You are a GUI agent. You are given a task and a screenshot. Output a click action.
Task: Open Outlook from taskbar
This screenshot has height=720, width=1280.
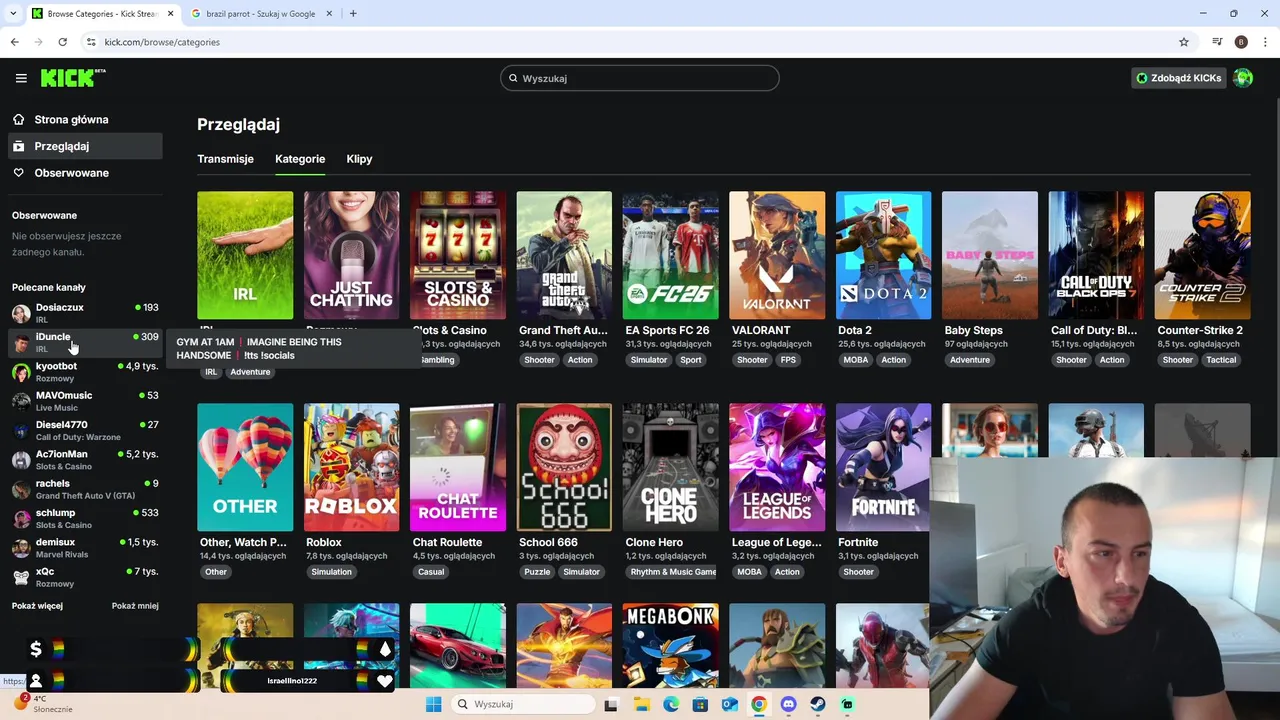(x=730, y=704)
